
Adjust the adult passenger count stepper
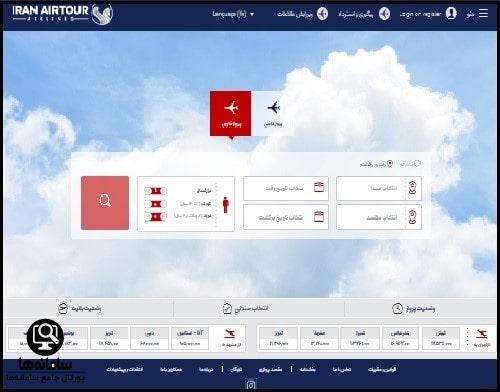[x=156, y=191]
